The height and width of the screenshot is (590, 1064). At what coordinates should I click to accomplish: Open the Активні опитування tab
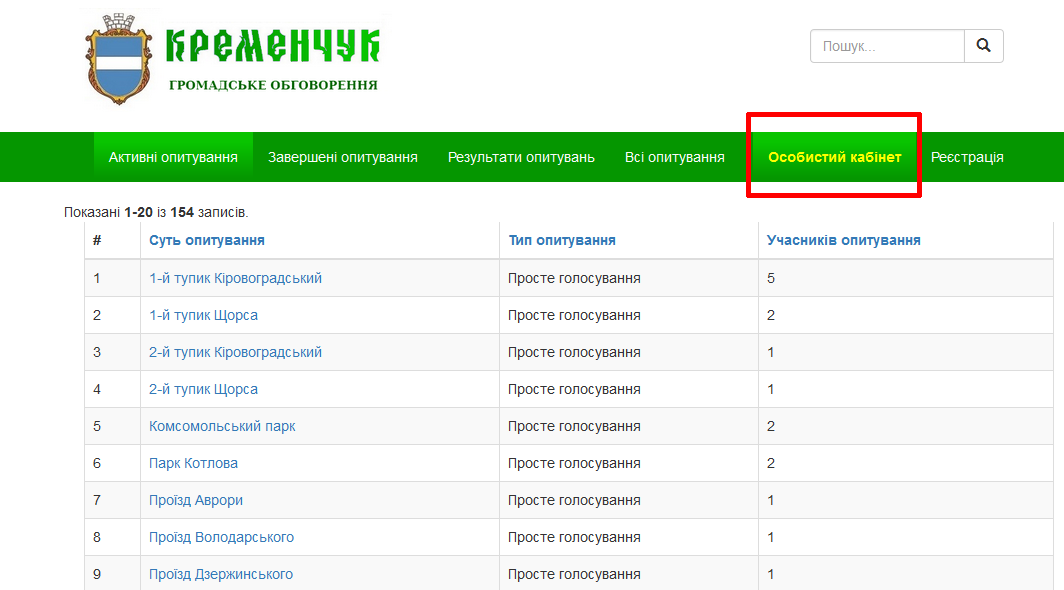click(x=173, y=157)
